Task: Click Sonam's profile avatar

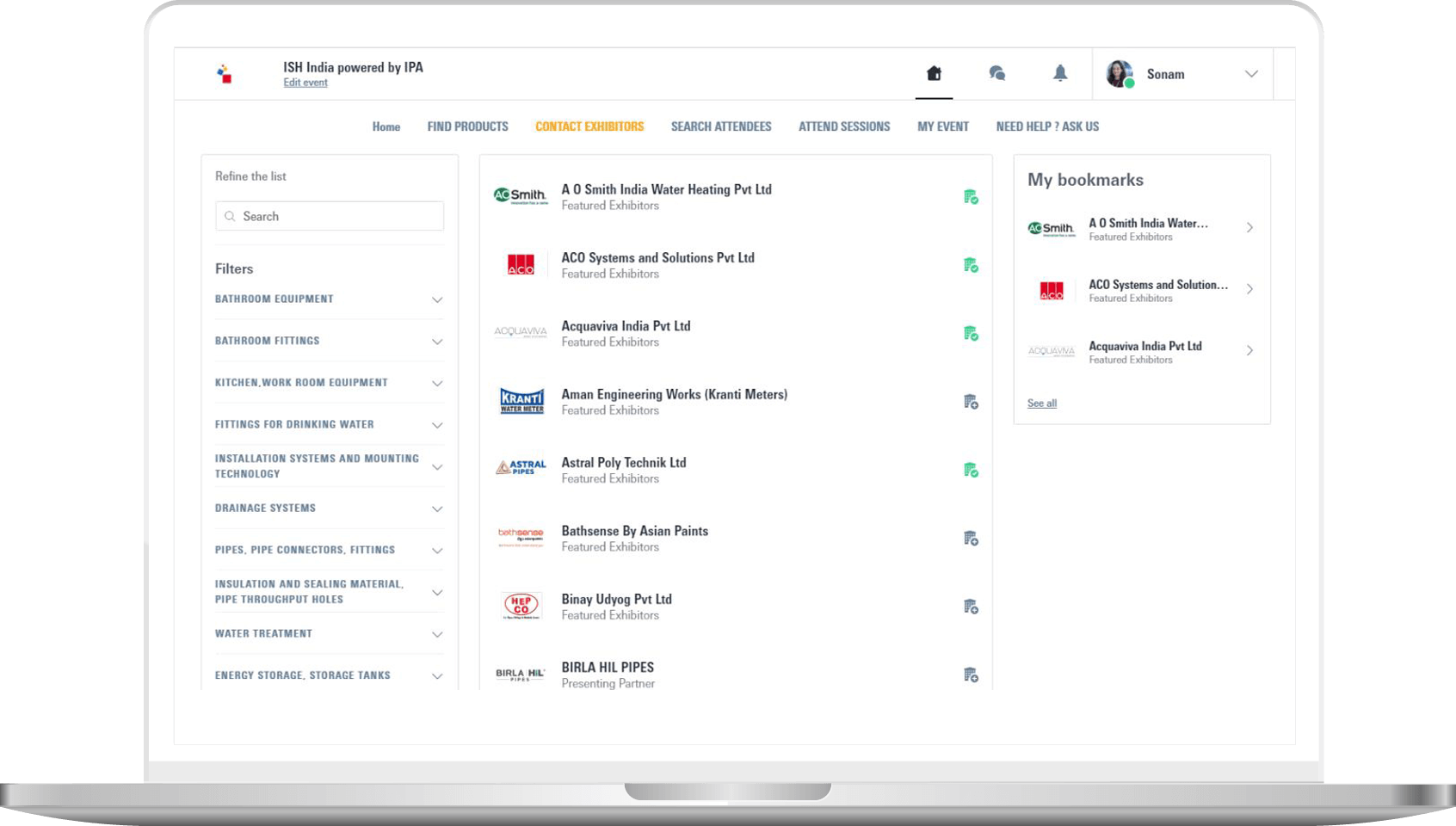Action: pos(1120,74)
